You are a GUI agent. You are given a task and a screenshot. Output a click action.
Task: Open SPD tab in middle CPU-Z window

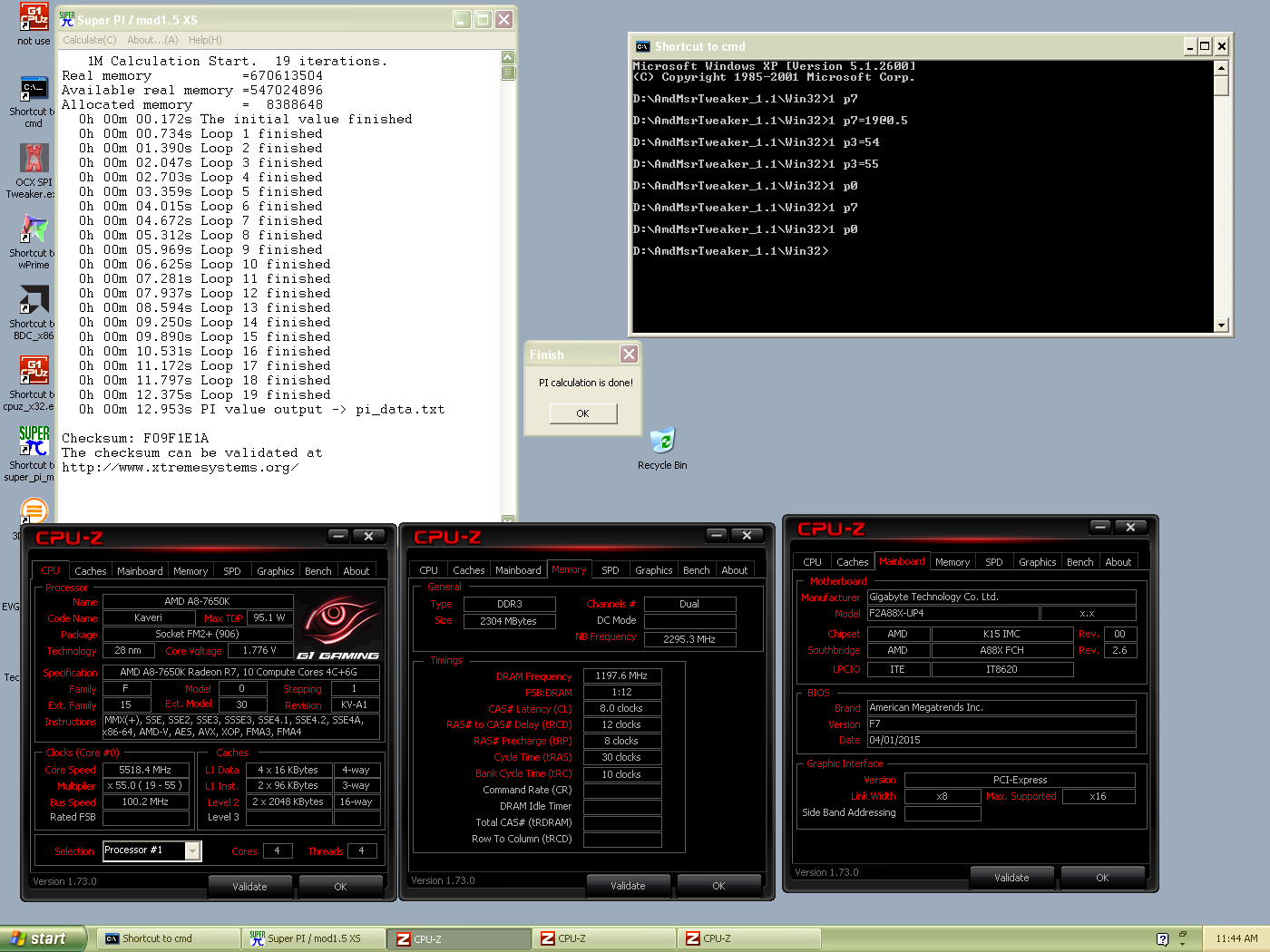pos(611,570)
